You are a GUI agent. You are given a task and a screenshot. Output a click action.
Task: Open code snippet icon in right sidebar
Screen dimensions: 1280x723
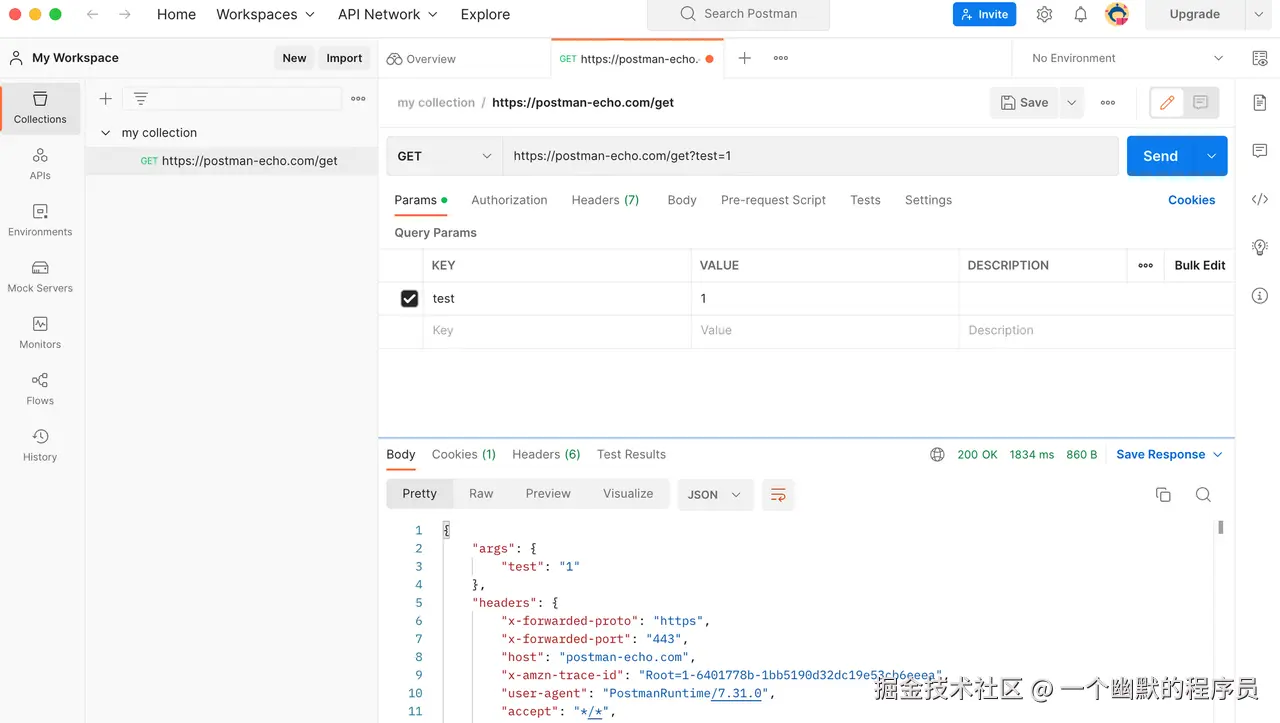tap(1260, 199)
